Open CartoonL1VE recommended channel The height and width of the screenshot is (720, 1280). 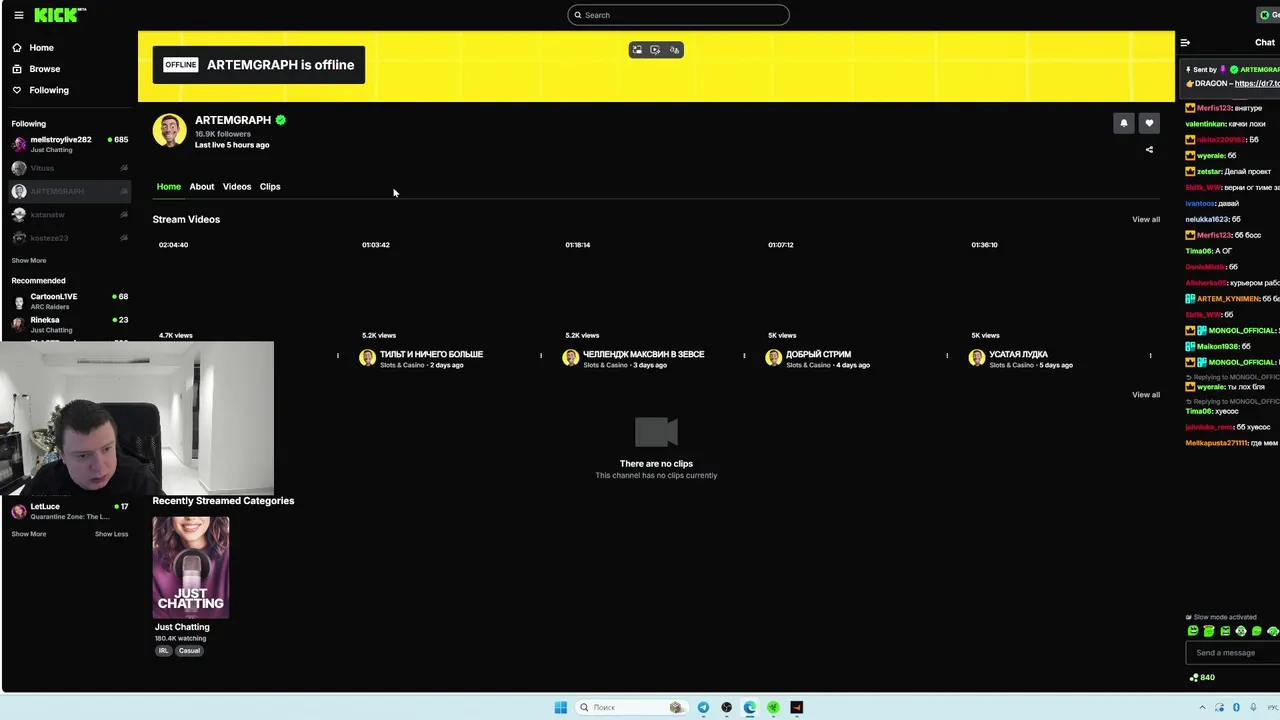coord(69,301)
